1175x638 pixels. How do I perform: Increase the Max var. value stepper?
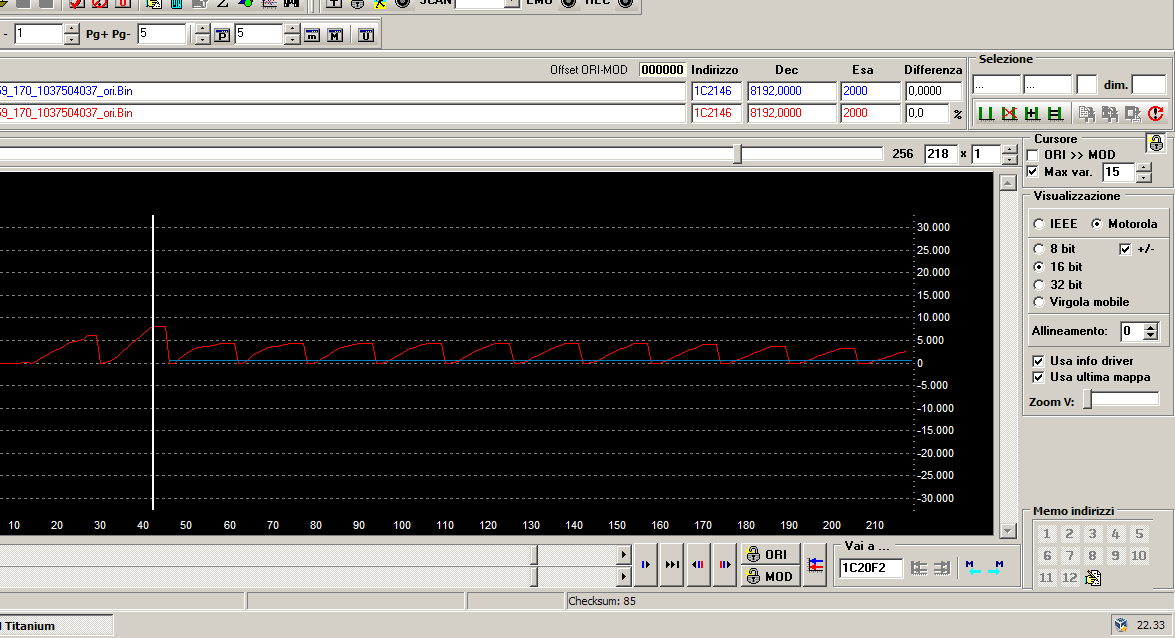pos(1144,168)
